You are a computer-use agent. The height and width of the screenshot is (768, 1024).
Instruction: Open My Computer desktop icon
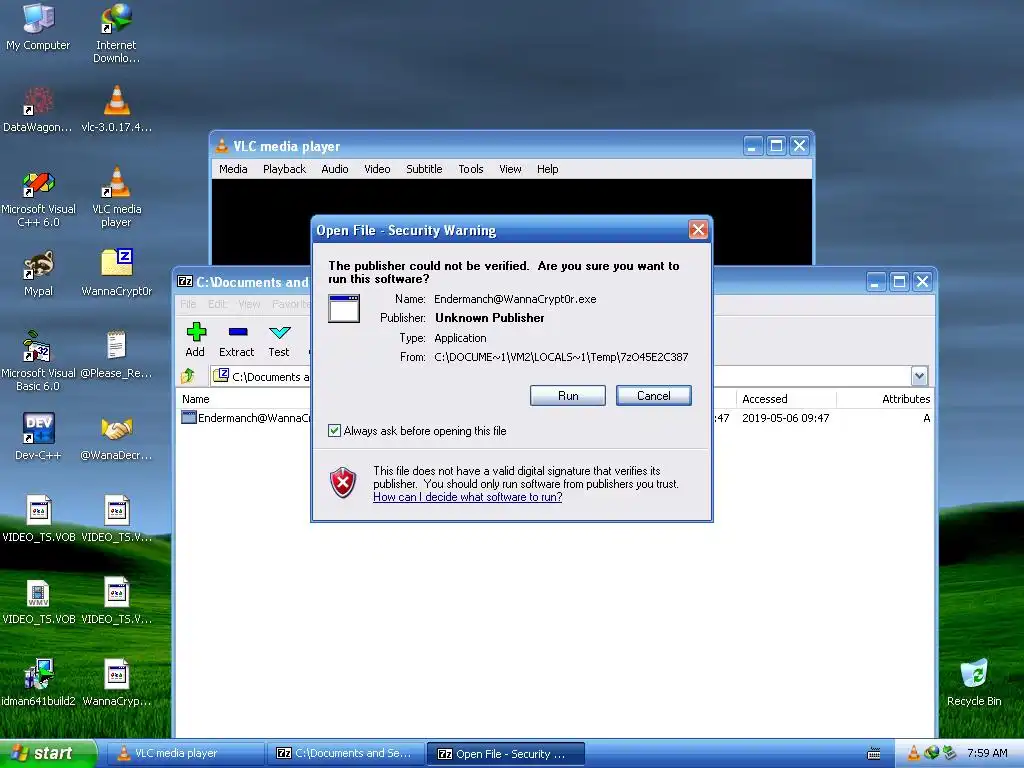tap(38, 27)
